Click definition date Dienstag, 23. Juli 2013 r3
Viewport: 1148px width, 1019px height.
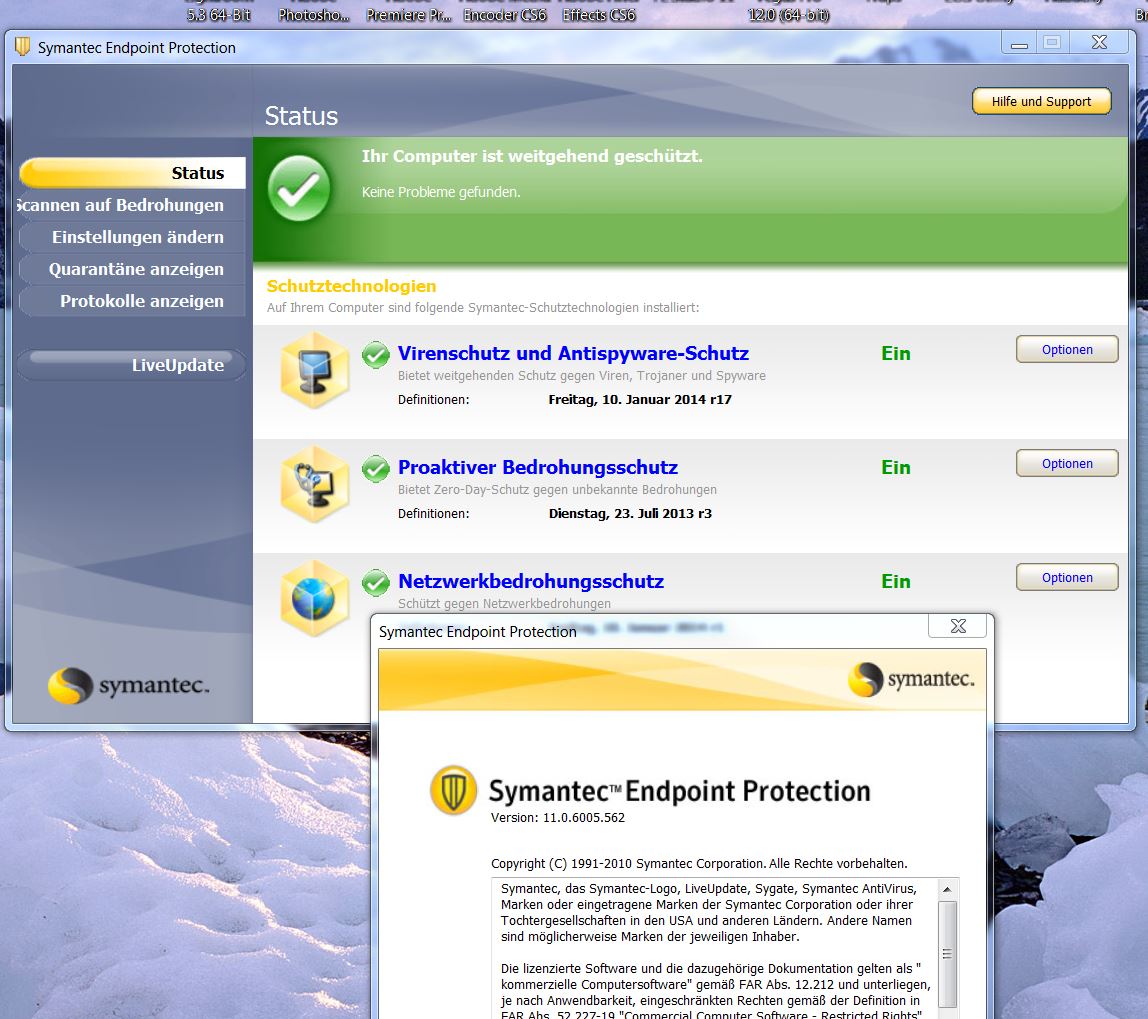tap(630, 514)
